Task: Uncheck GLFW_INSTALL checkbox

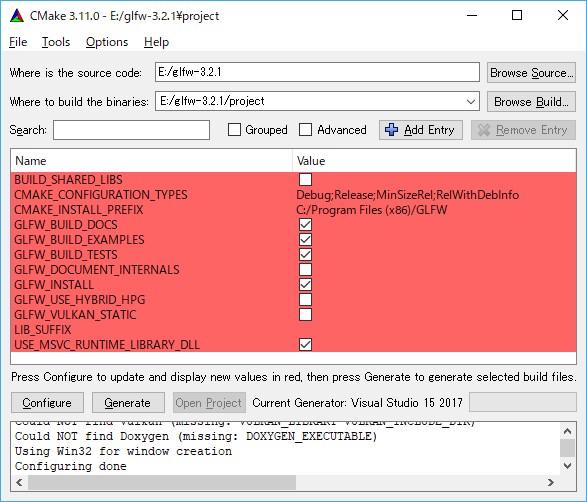Action: tap(305, 285)
